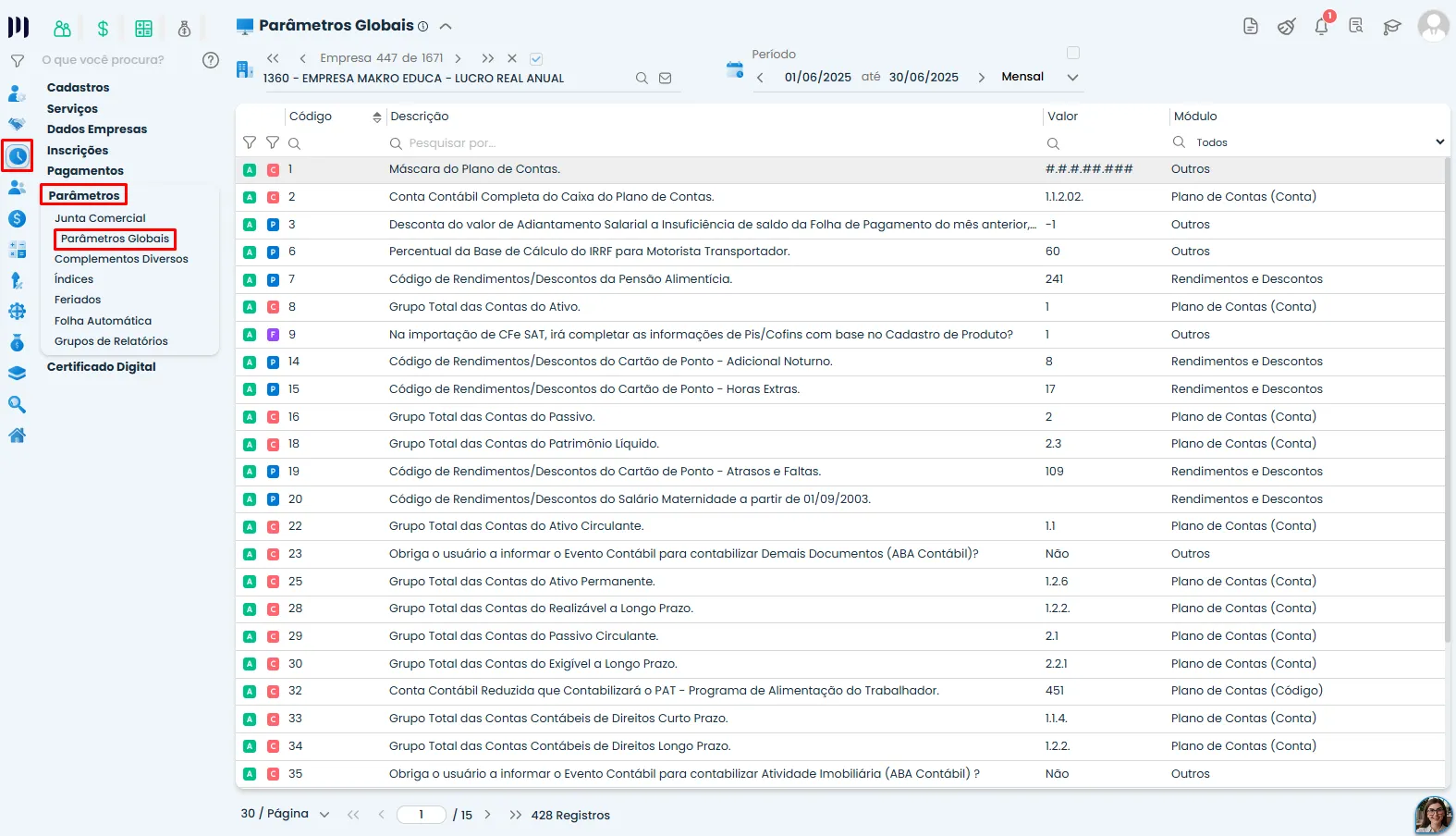Screen dimensions: 1456x836
Task: Search company using magnifier beside company name
Action: (642, 79)
